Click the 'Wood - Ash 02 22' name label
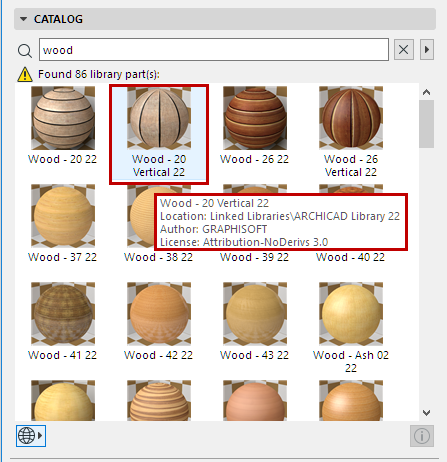This screenshot has height=462, width=447. pos(351,361)
